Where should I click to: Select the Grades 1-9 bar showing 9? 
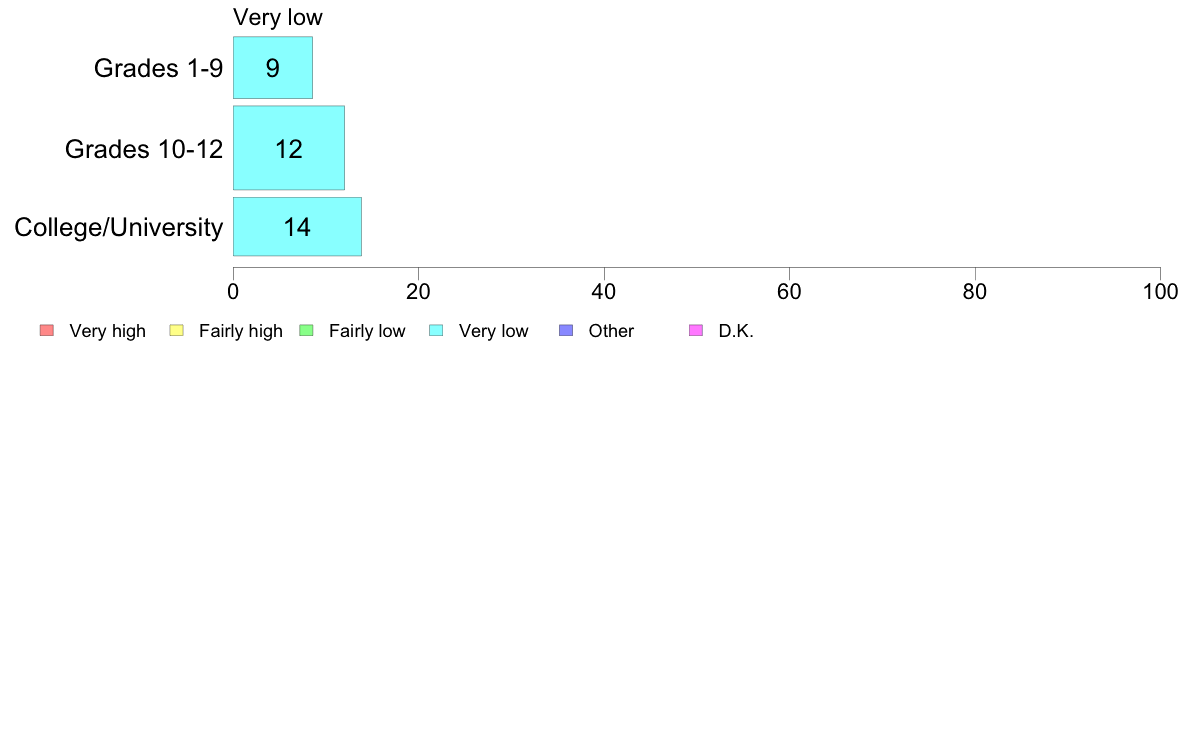pyautogui.click(x=273, y=67)
